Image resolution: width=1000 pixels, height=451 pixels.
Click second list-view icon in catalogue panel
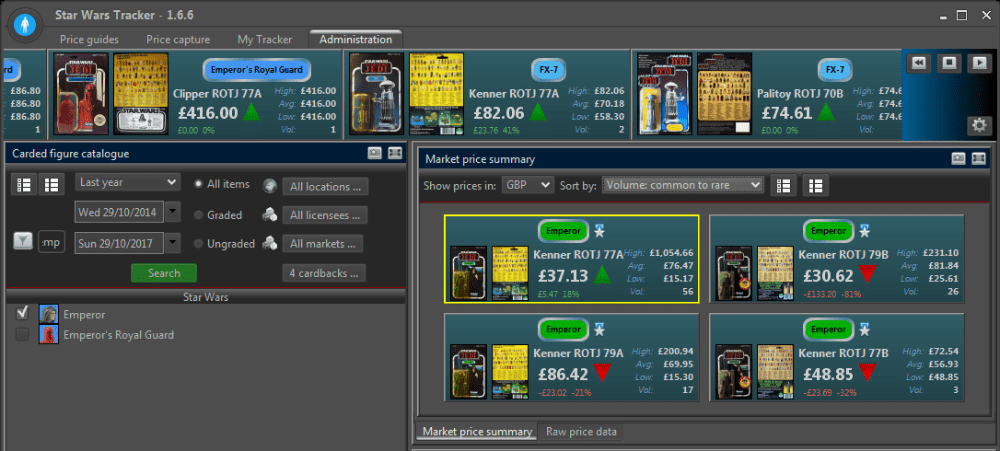tap(52, 185)
